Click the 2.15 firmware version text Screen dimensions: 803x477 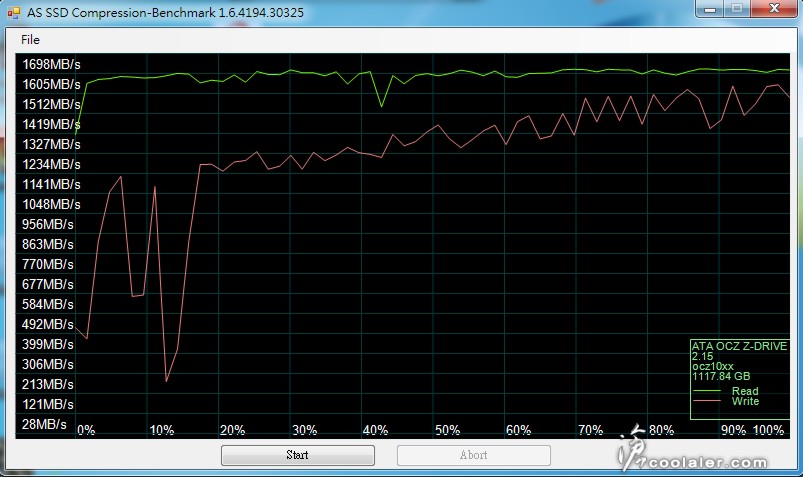coord(702,357)
